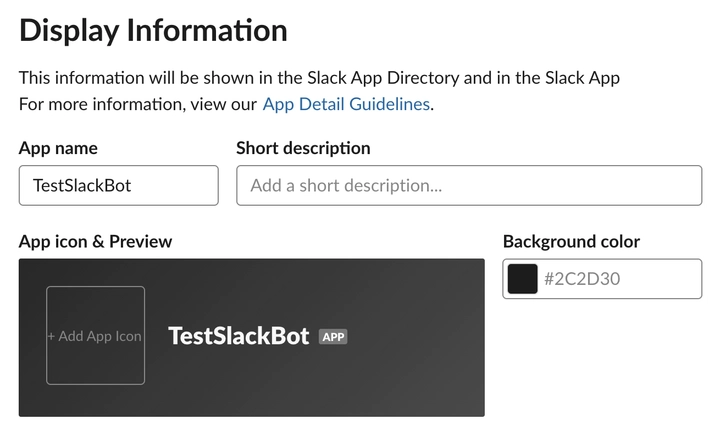Focus the App name field containing TestSlackBot
Viewport: 720px width, 428px height.
tap(118, 186)
